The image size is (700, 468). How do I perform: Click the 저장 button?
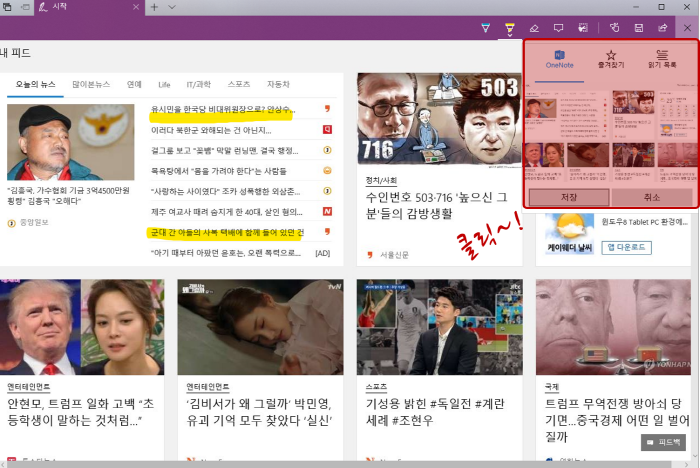569,197
